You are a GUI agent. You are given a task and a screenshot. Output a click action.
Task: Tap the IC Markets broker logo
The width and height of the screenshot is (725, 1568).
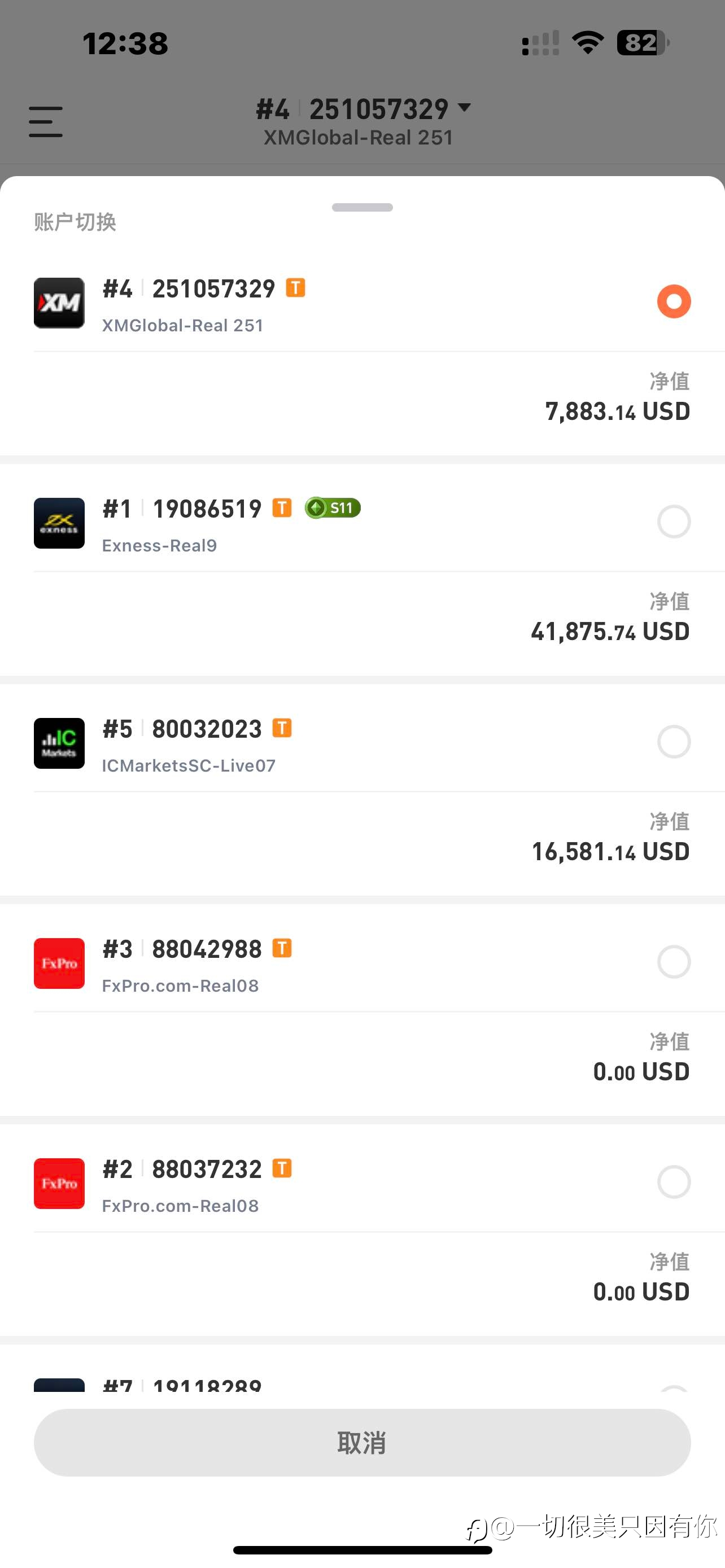tap(59, 743)
